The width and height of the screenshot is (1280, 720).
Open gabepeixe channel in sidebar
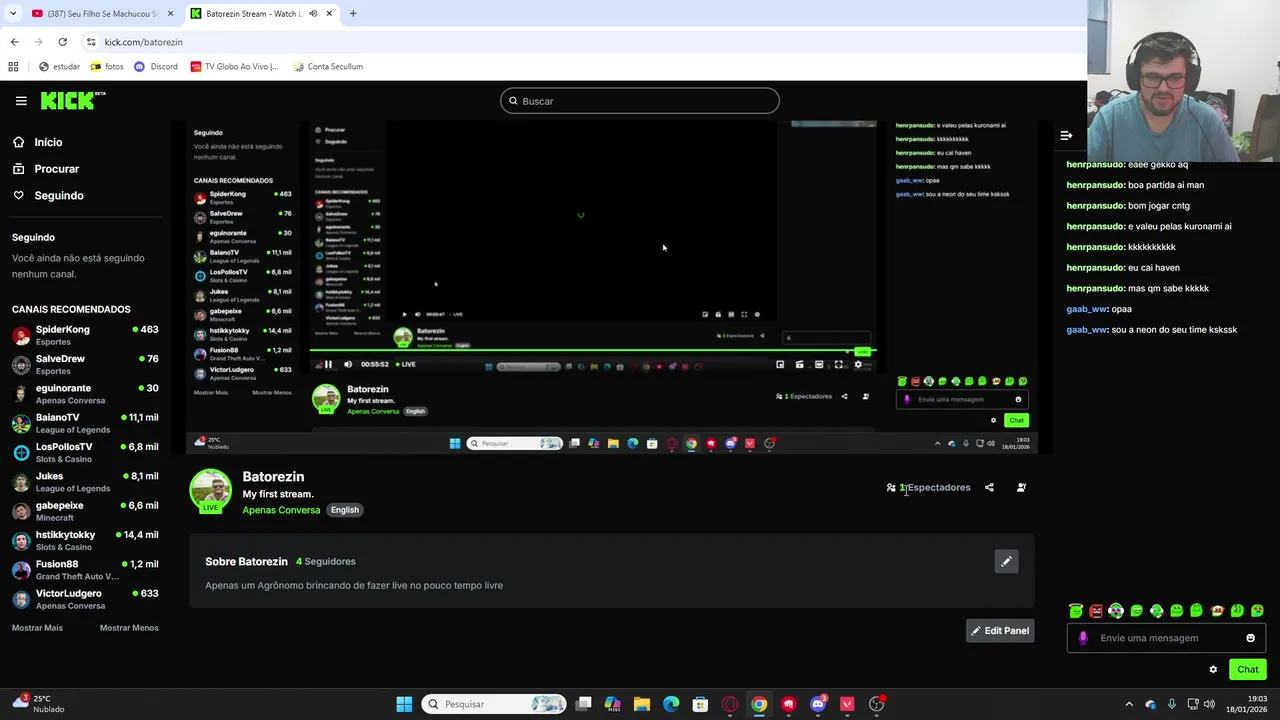85,511
